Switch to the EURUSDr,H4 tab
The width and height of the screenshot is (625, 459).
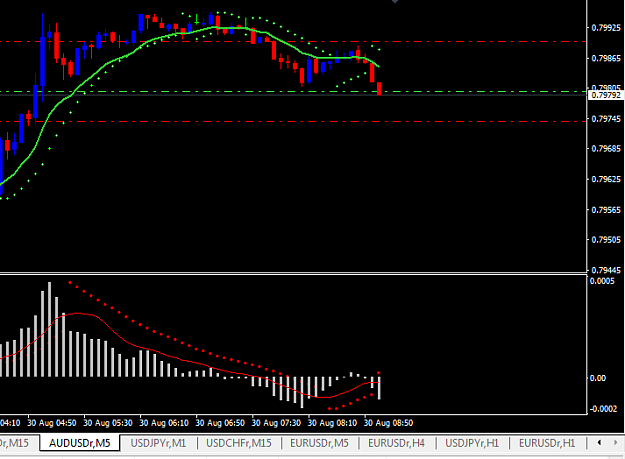[x=396, y=443]
